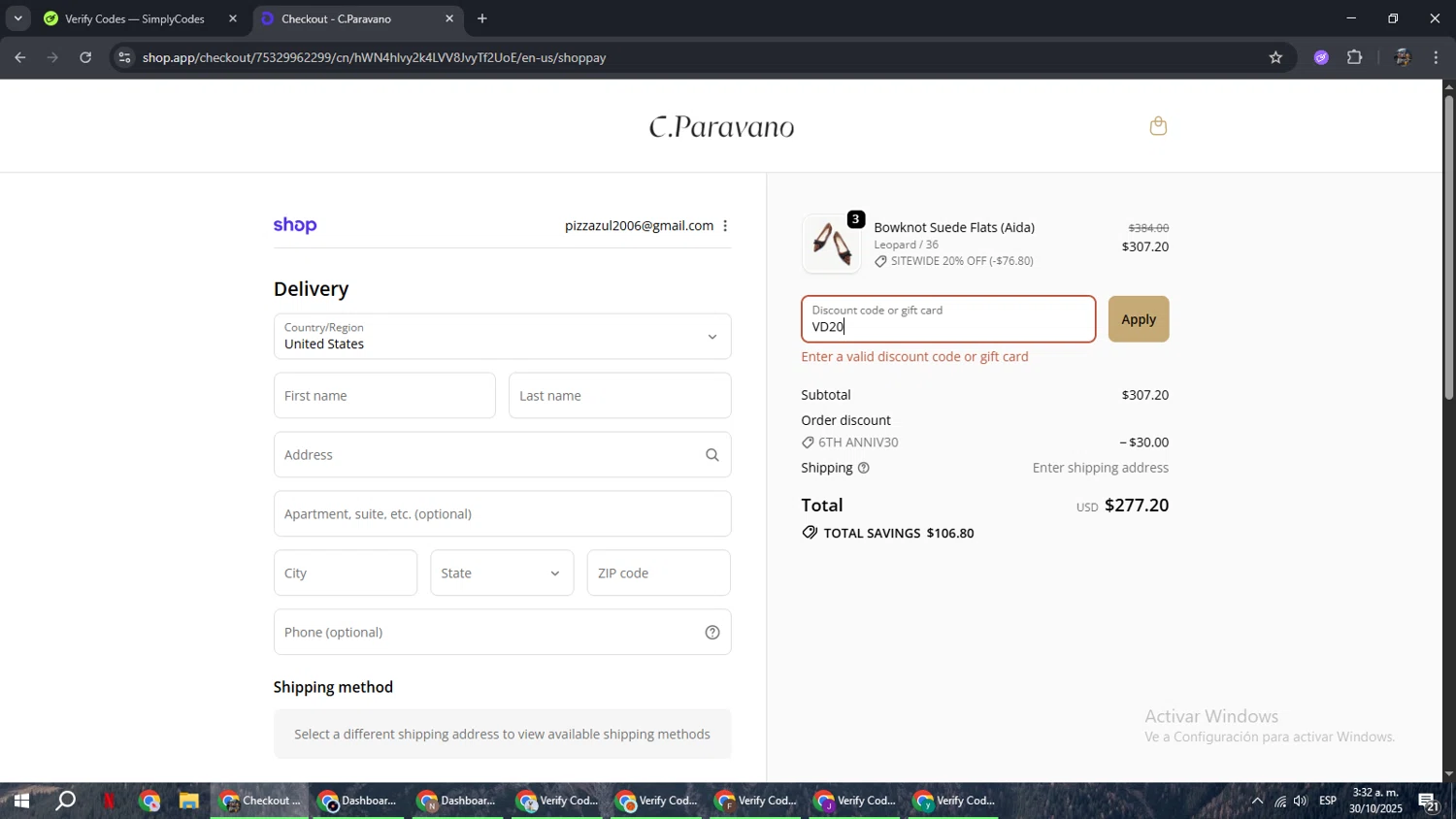
Task: View site information icon in address bar
Action: coord(123,57)
